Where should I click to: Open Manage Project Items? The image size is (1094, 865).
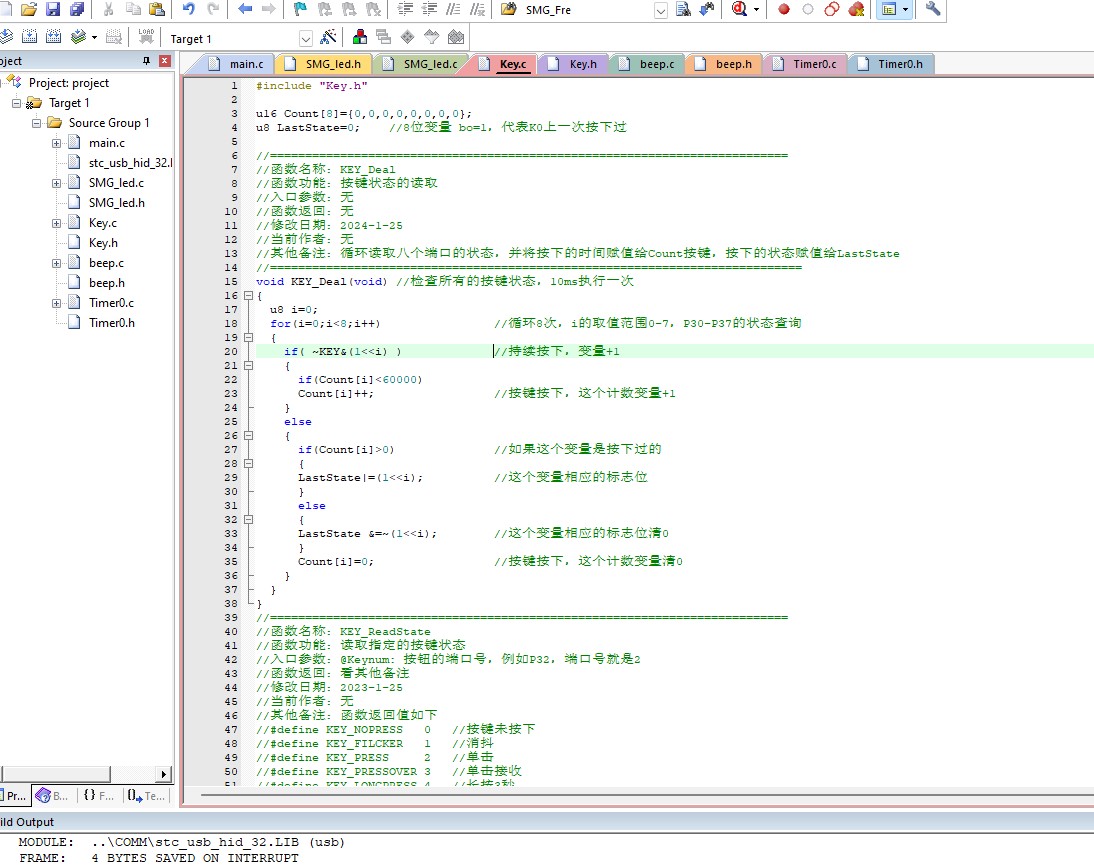pyautogui.click(x=360, y=36)
